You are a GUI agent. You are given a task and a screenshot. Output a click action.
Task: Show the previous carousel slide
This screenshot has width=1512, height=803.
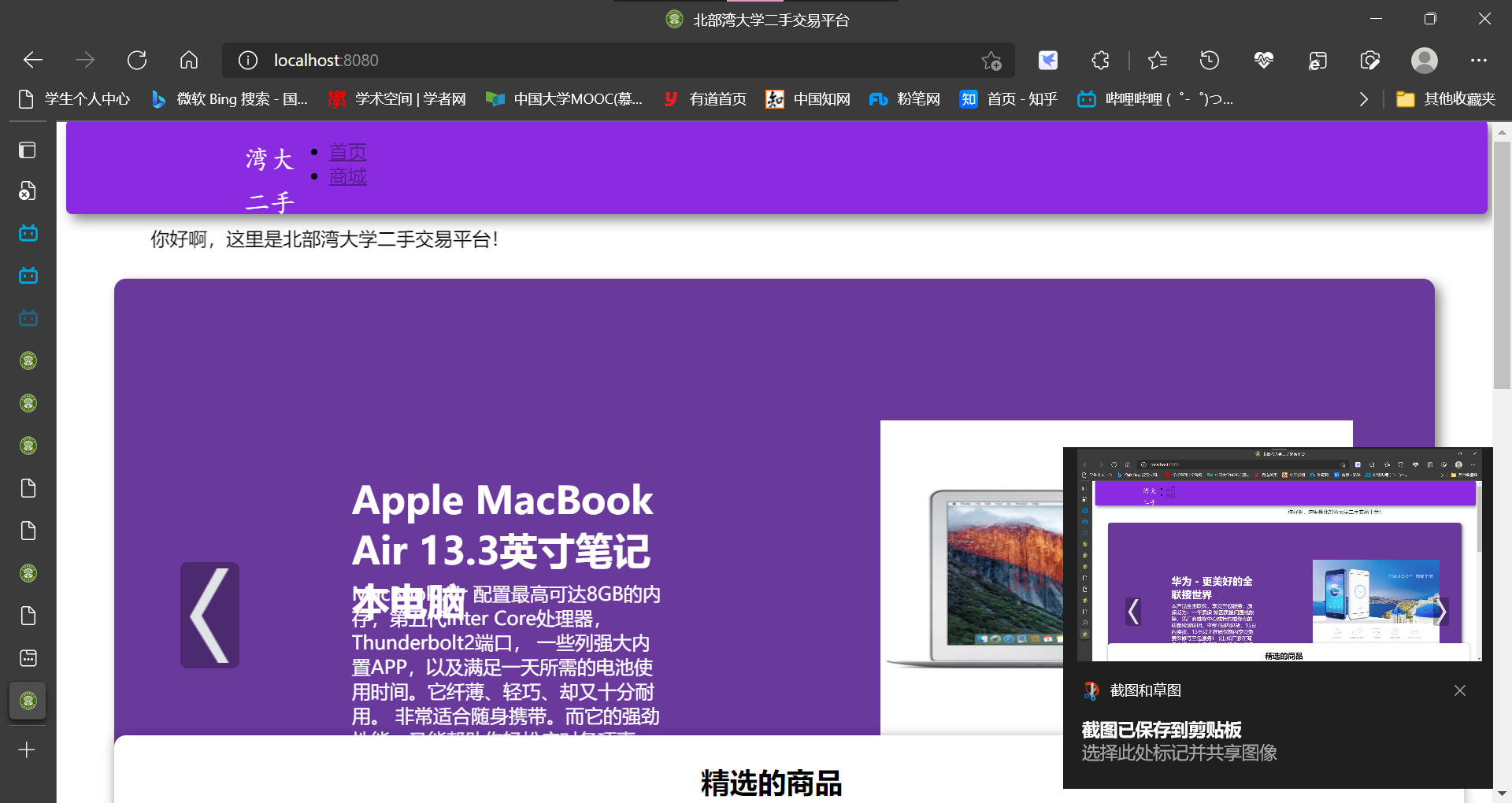[x=209, y=615]
